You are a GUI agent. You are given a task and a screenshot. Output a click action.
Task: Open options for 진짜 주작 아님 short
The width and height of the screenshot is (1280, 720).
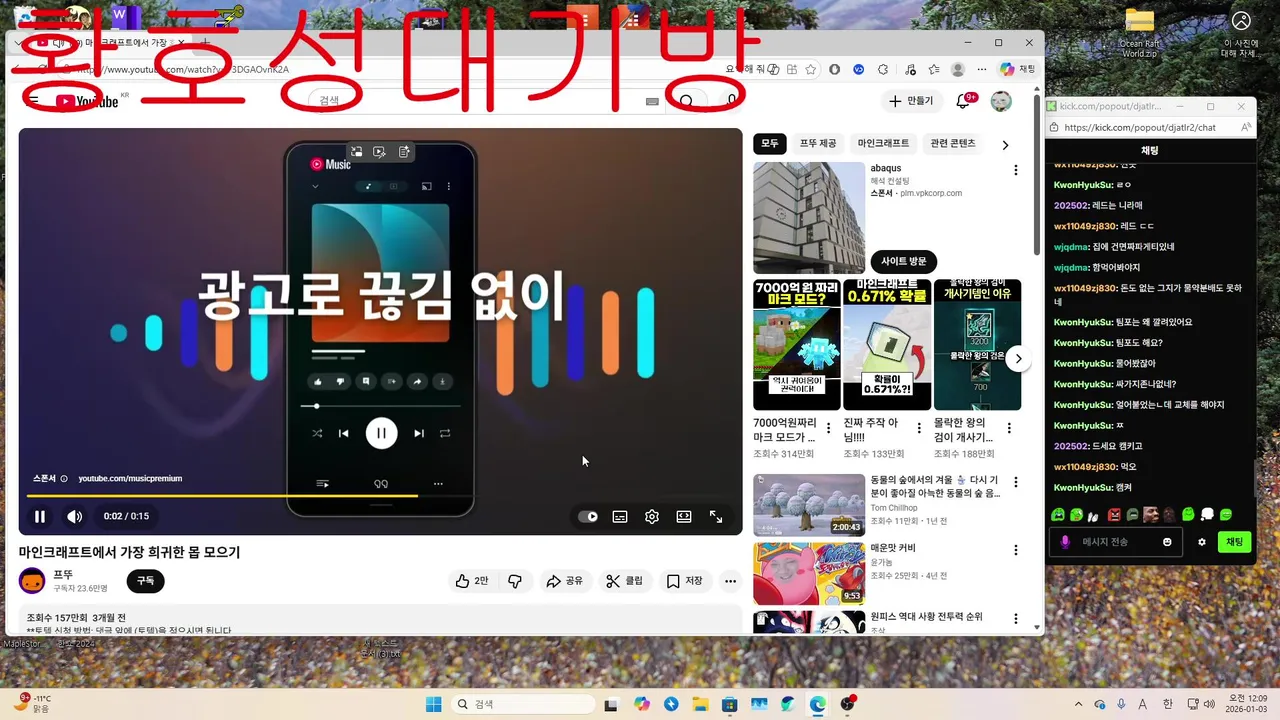click(919, 427)
